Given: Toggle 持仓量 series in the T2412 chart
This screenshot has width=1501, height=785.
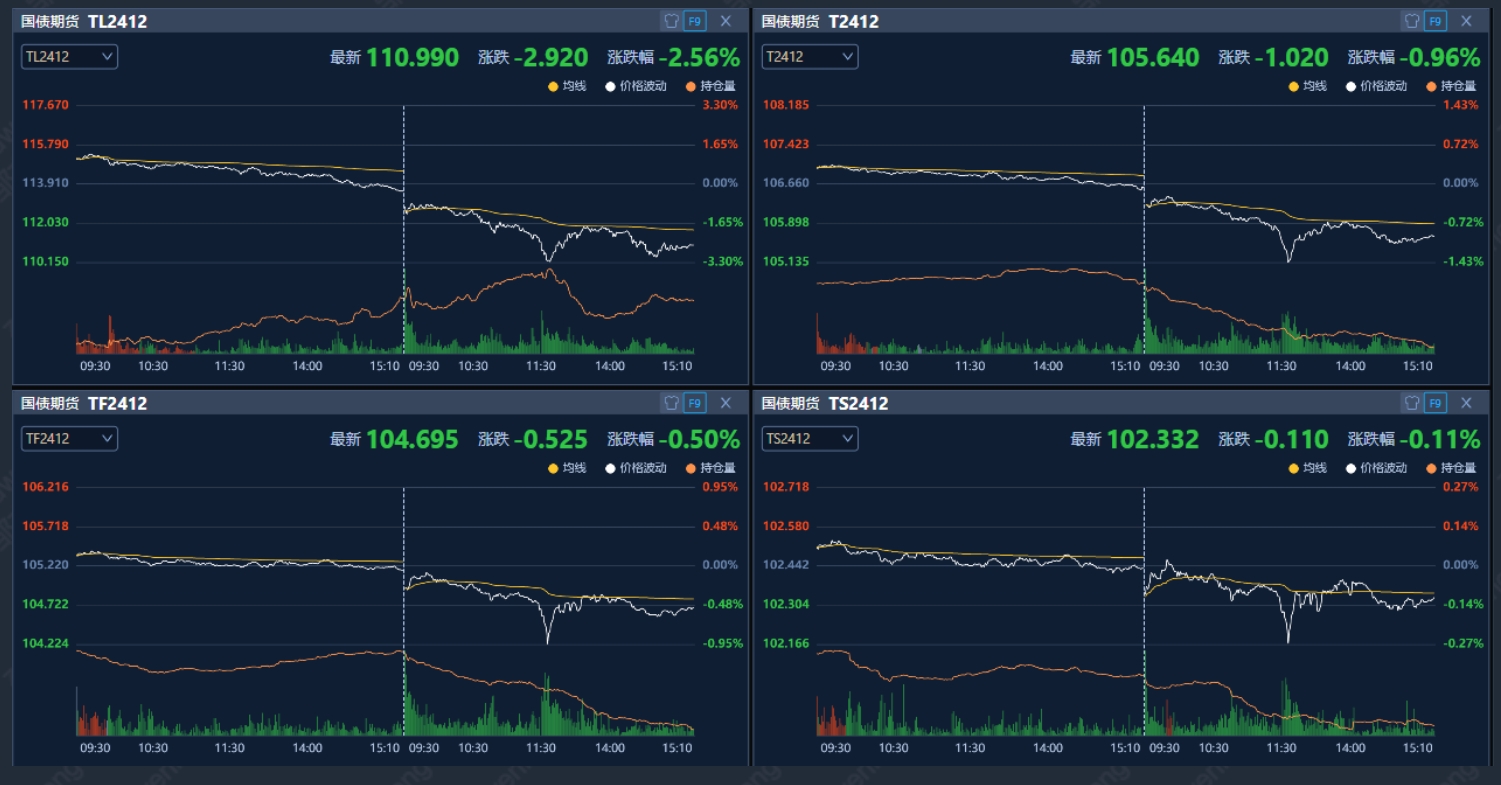Looking at the screenshot, I should pyautogui.click(x=1451, y=86).
